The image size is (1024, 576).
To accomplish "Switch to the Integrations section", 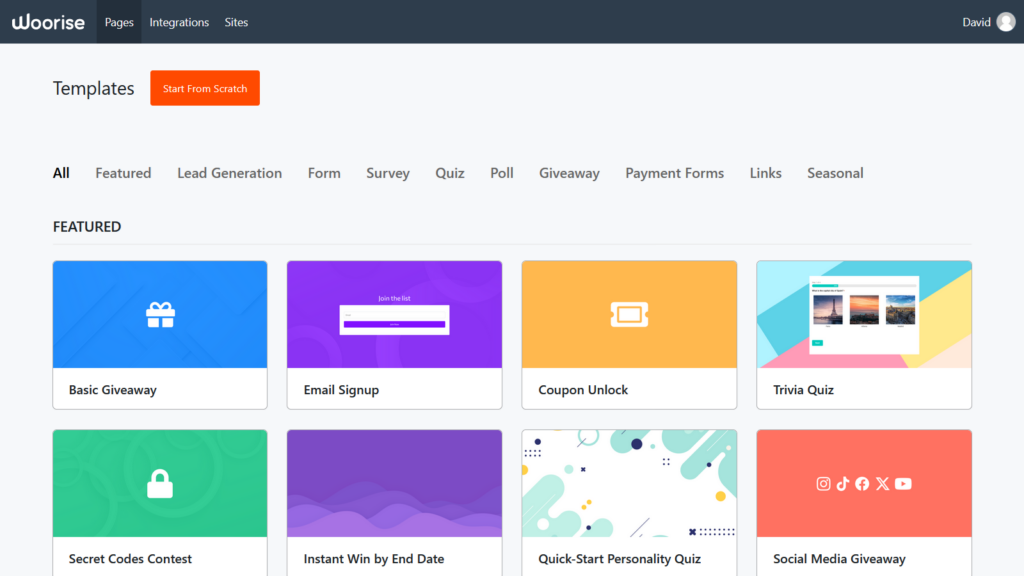I will tap(179, 21).
